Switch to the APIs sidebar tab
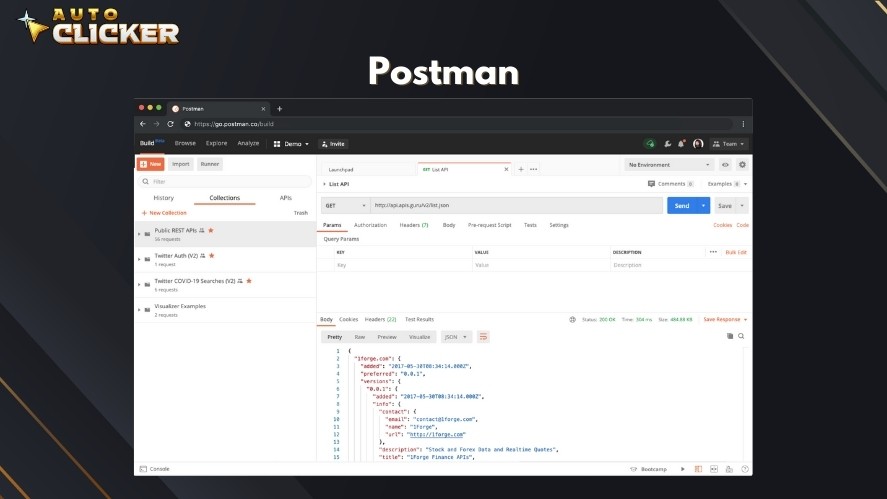The width and height of the screenshot is (887, 499). (x=286, y=198)
